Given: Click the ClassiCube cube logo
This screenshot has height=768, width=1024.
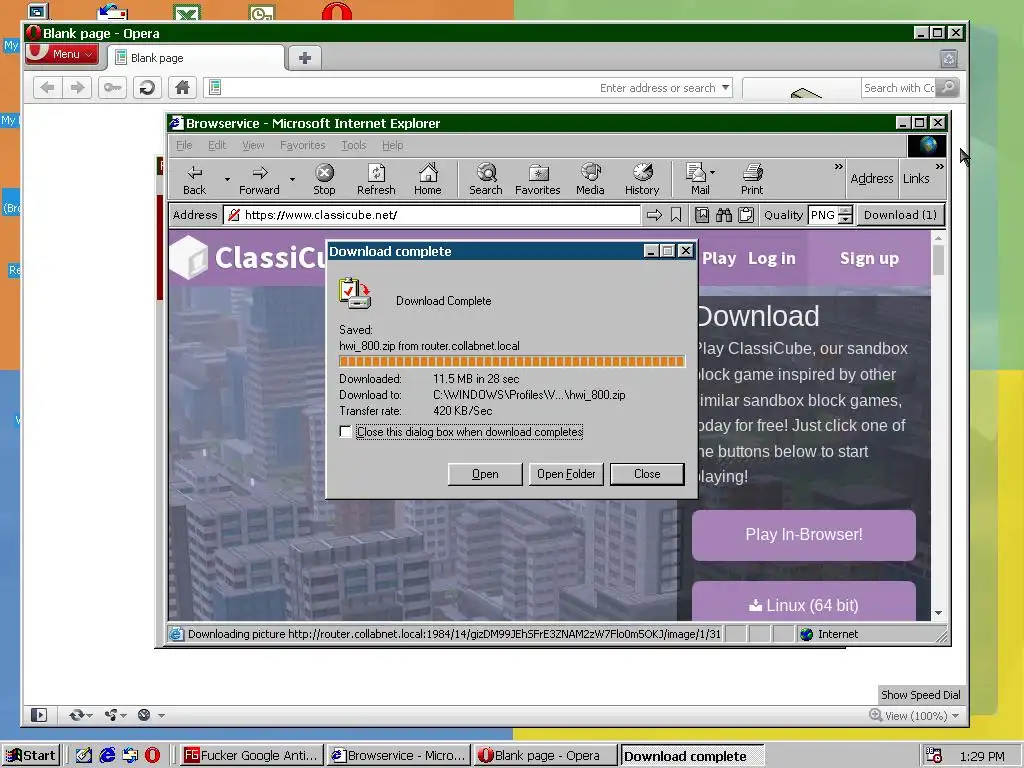Looking at the screenshot, I should (188, 257).
